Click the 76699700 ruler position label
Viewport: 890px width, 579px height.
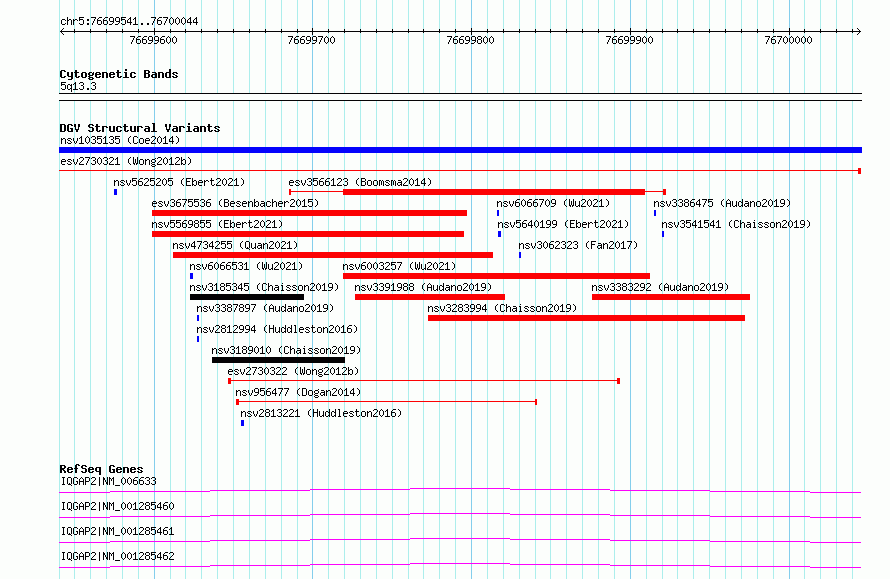(x=312, y=40)
